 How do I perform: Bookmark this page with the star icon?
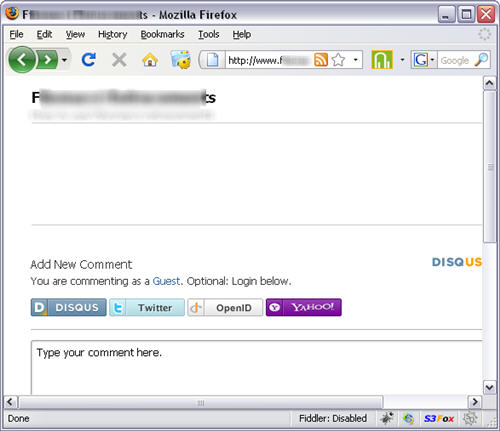click(338, 60)
